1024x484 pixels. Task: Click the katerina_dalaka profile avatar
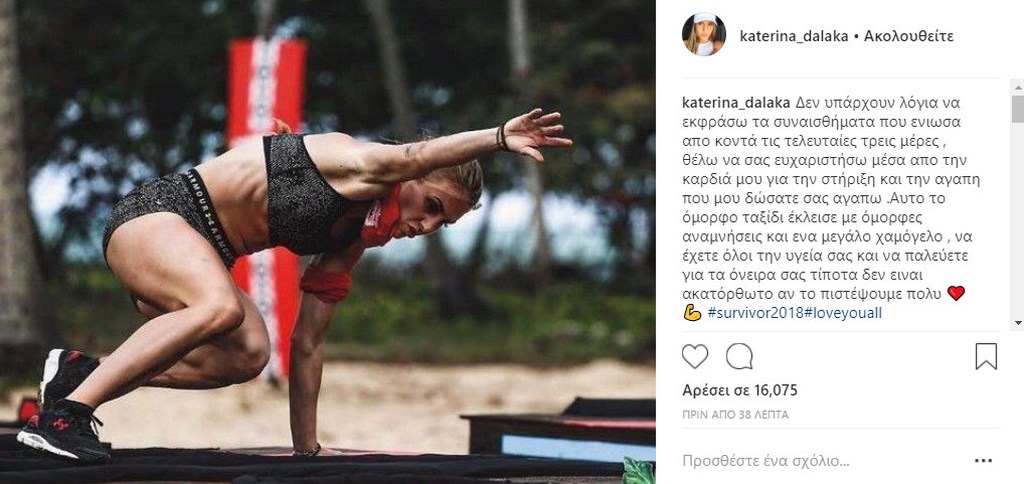tap(704, 35)
